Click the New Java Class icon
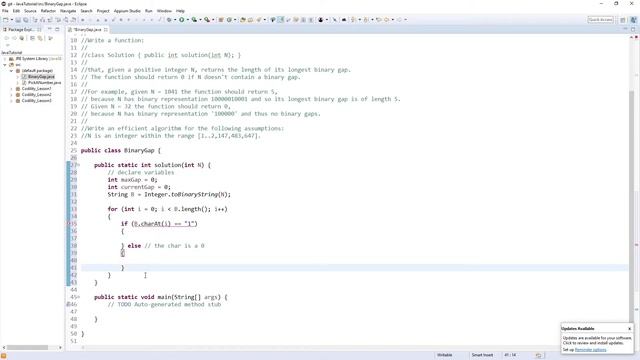This screenshot has height=360, width=640. pos(229,20)
